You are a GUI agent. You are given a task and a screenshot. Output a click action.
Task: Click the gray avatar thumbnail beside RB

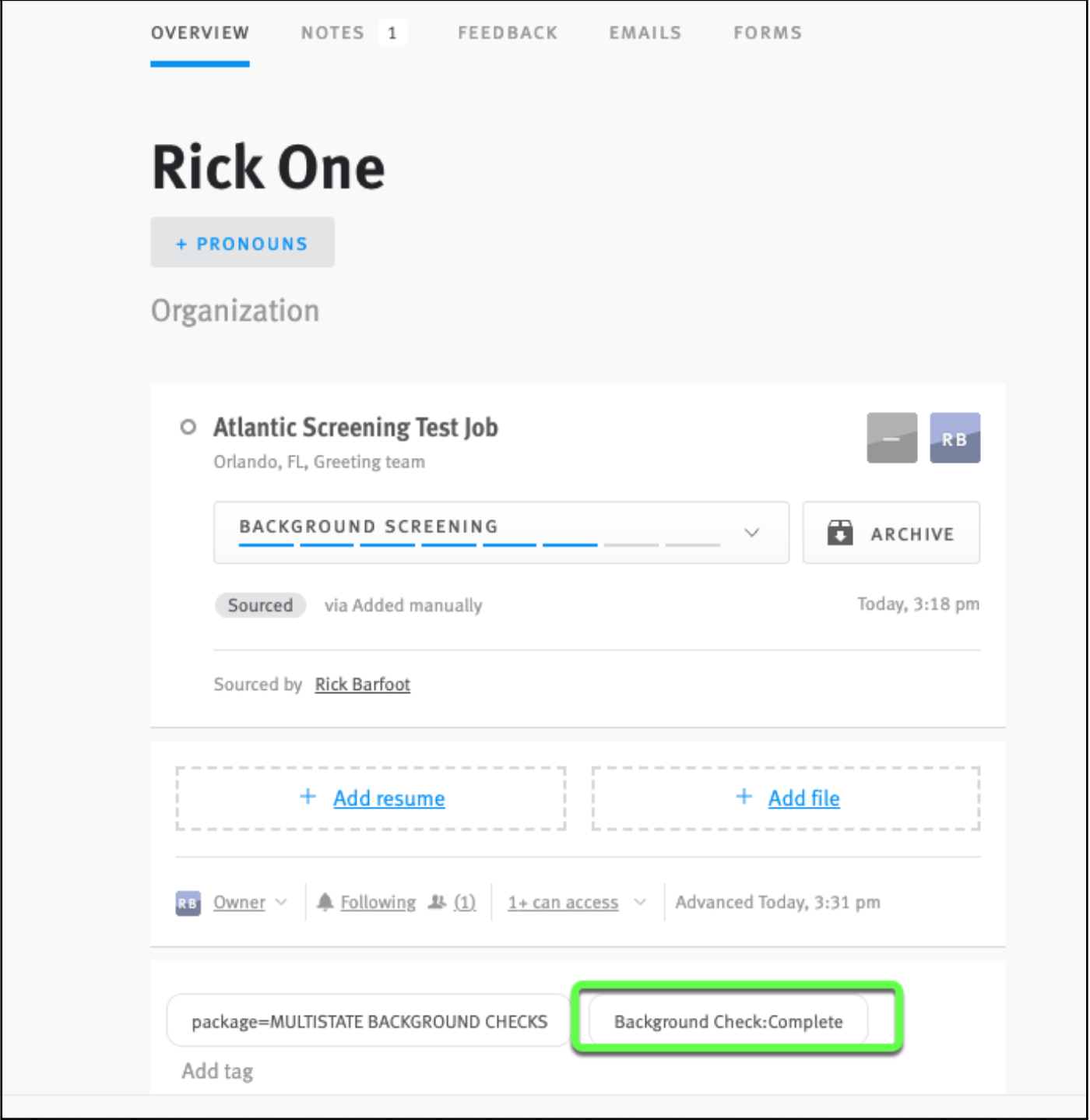891,438
